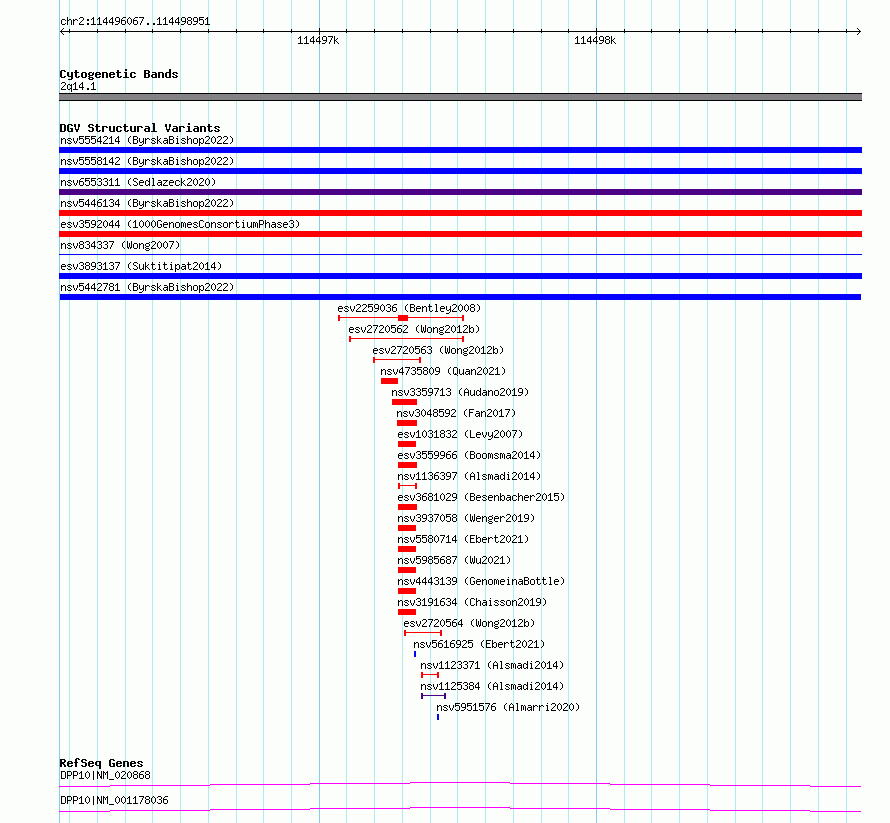Open nsv6553311 (Sedlazeck2020) variant label
This screenshot has height=823, width=890.
coord(138,182)
